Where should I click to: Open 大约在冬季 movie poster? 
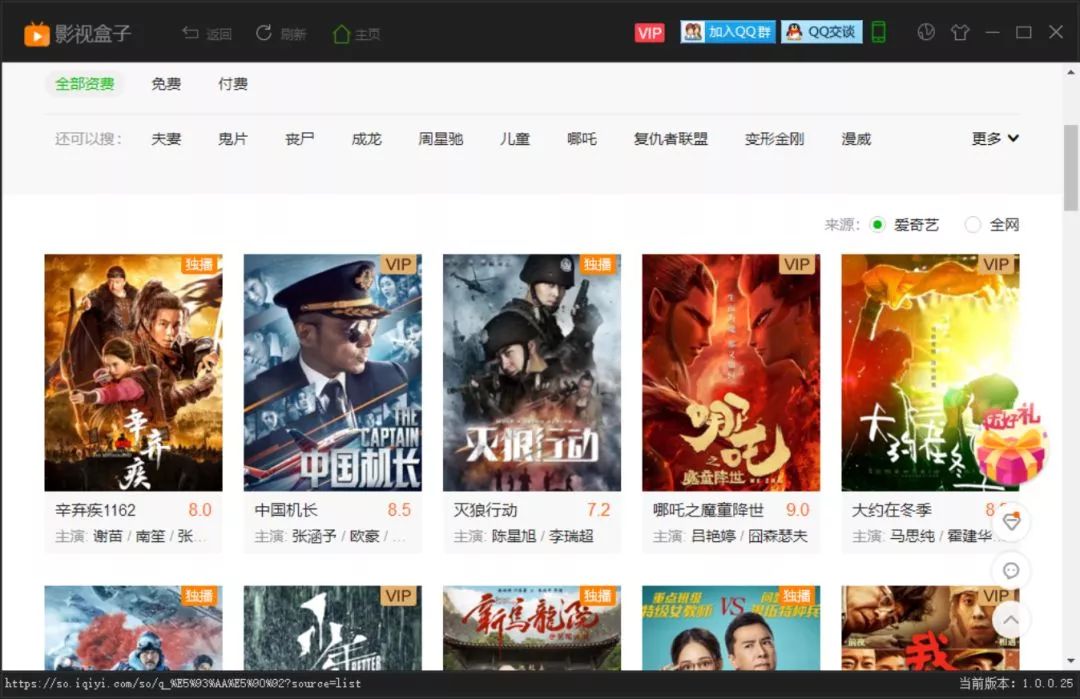(x=931, y=373)
